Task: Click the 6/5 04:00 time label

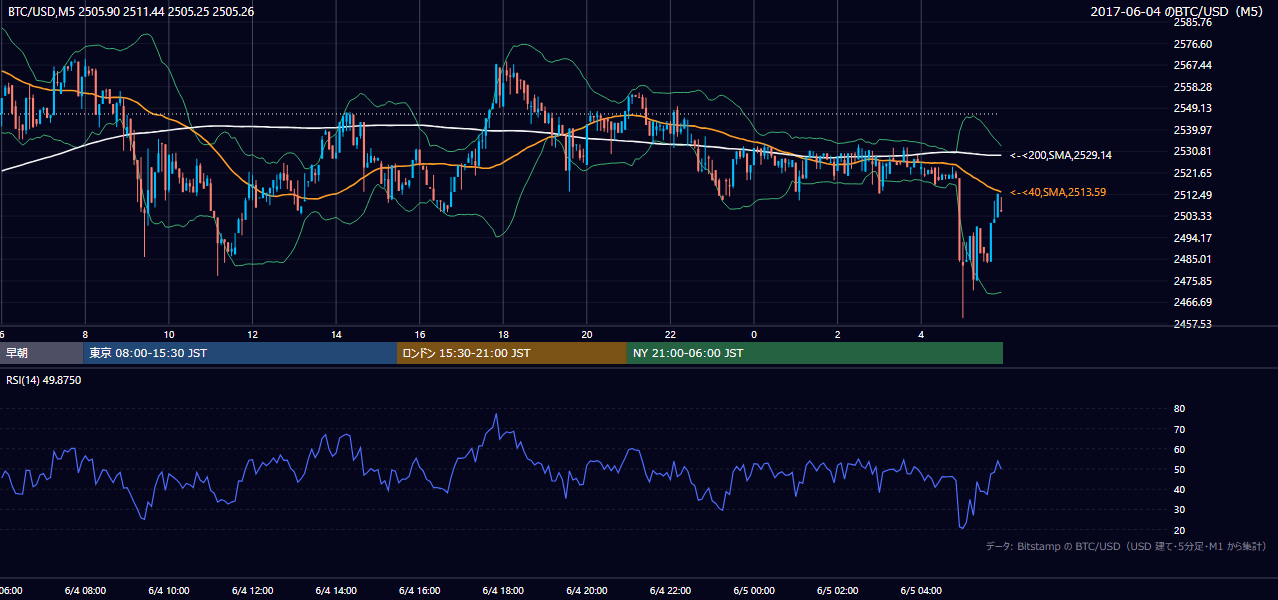Action: click(921, 591)
